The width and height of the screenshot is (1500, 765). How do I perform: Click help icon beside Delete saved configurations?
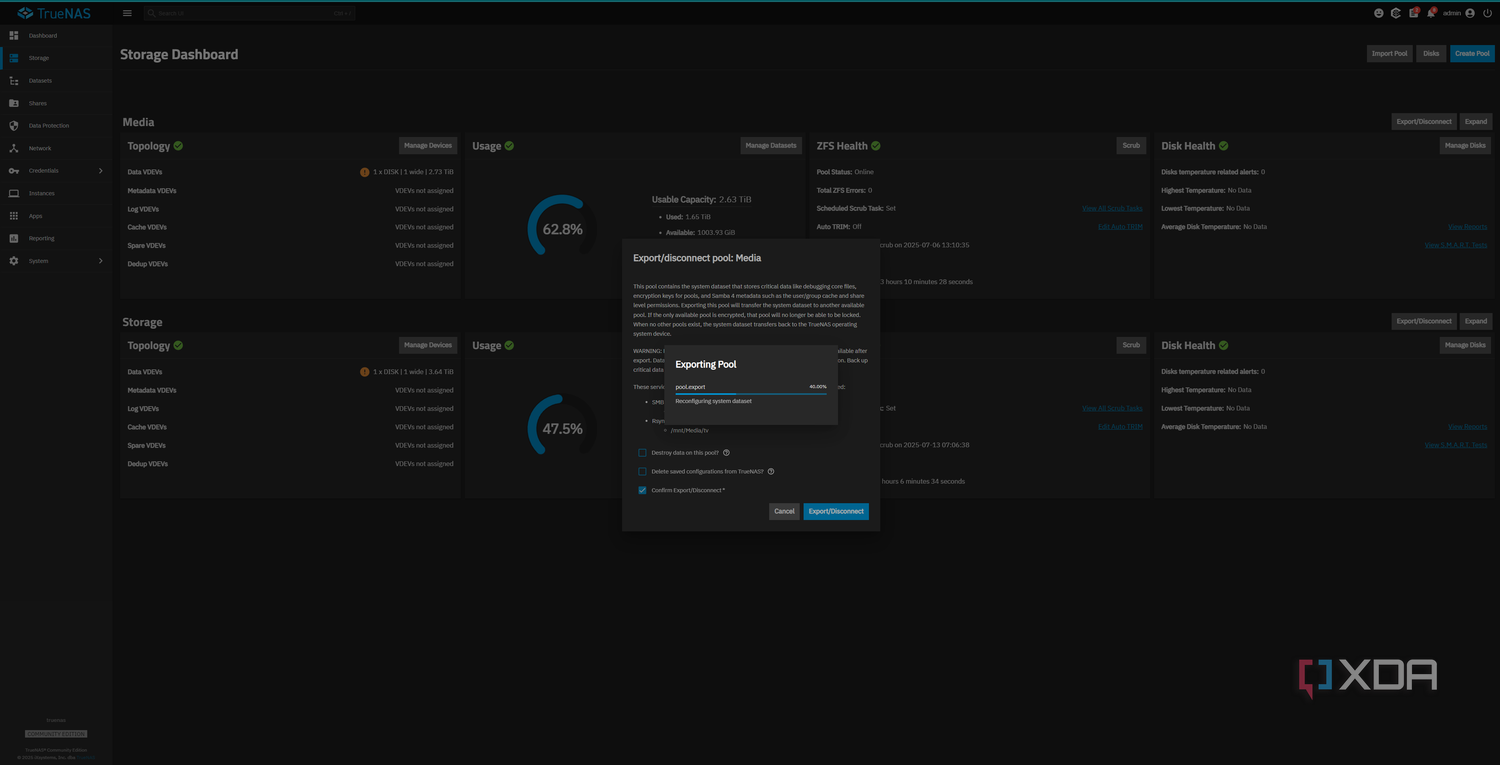pyautogui.click(x=771, y=471)
